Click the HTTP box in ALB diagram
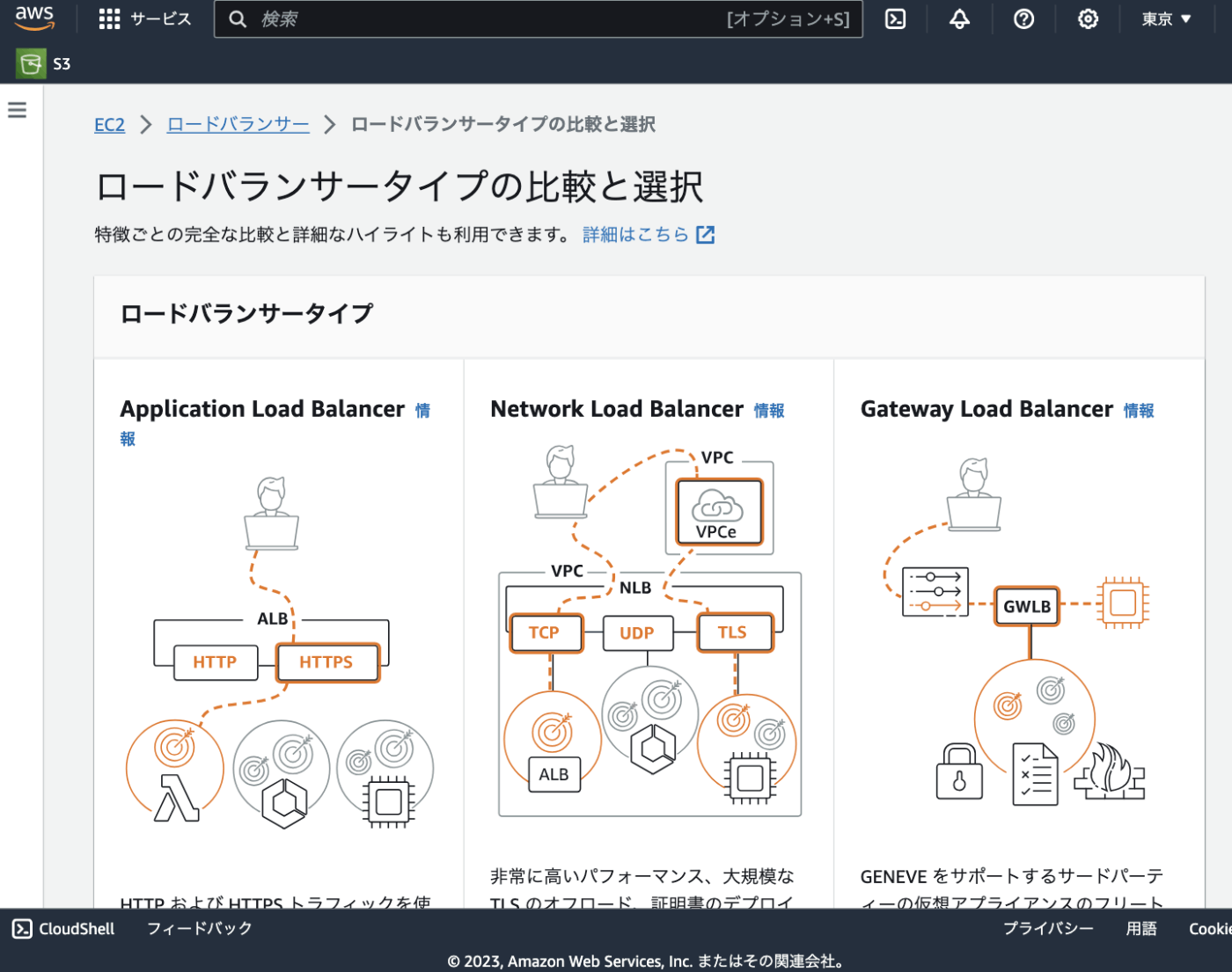The height and width of the screenshot is (972, 1232). 215,662
